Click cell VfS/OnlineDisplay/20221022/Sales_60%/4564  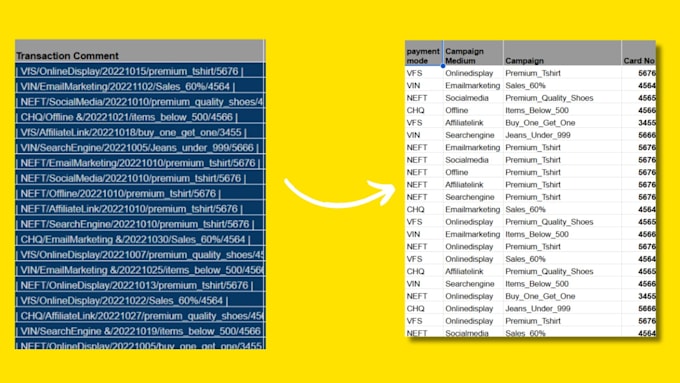(140, 300)
